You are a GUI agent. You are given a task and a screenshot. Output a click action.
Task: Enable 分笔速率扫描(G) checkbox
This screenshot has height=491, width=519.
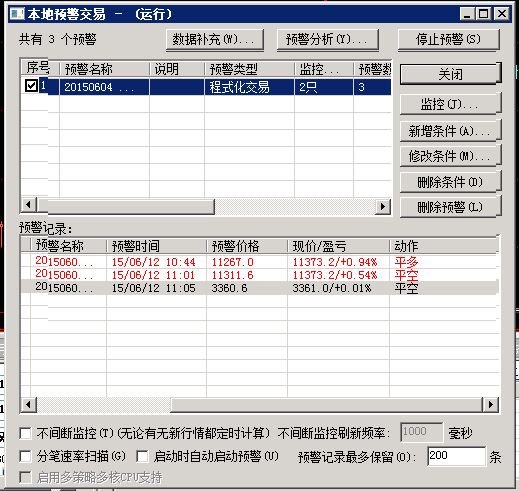click(x=25, y=456)
